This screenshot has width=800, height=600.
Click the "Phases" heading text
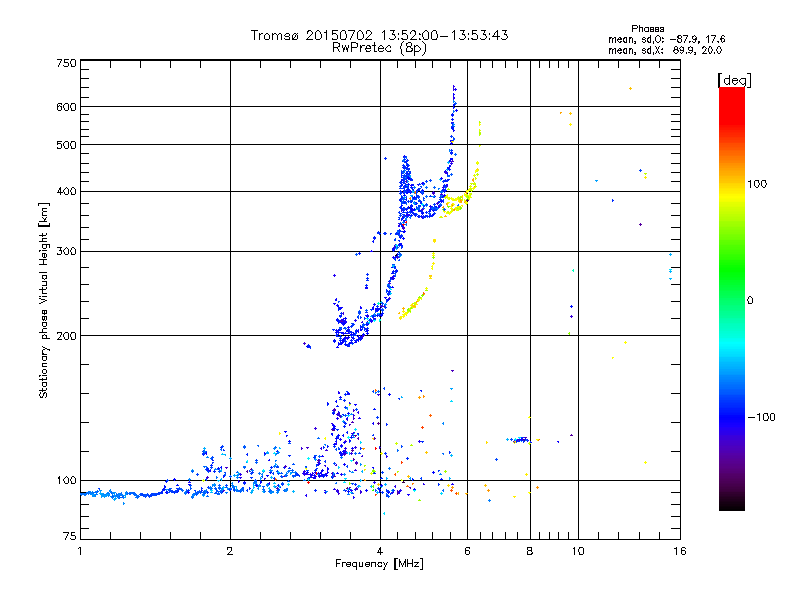[x=647, y=29]
